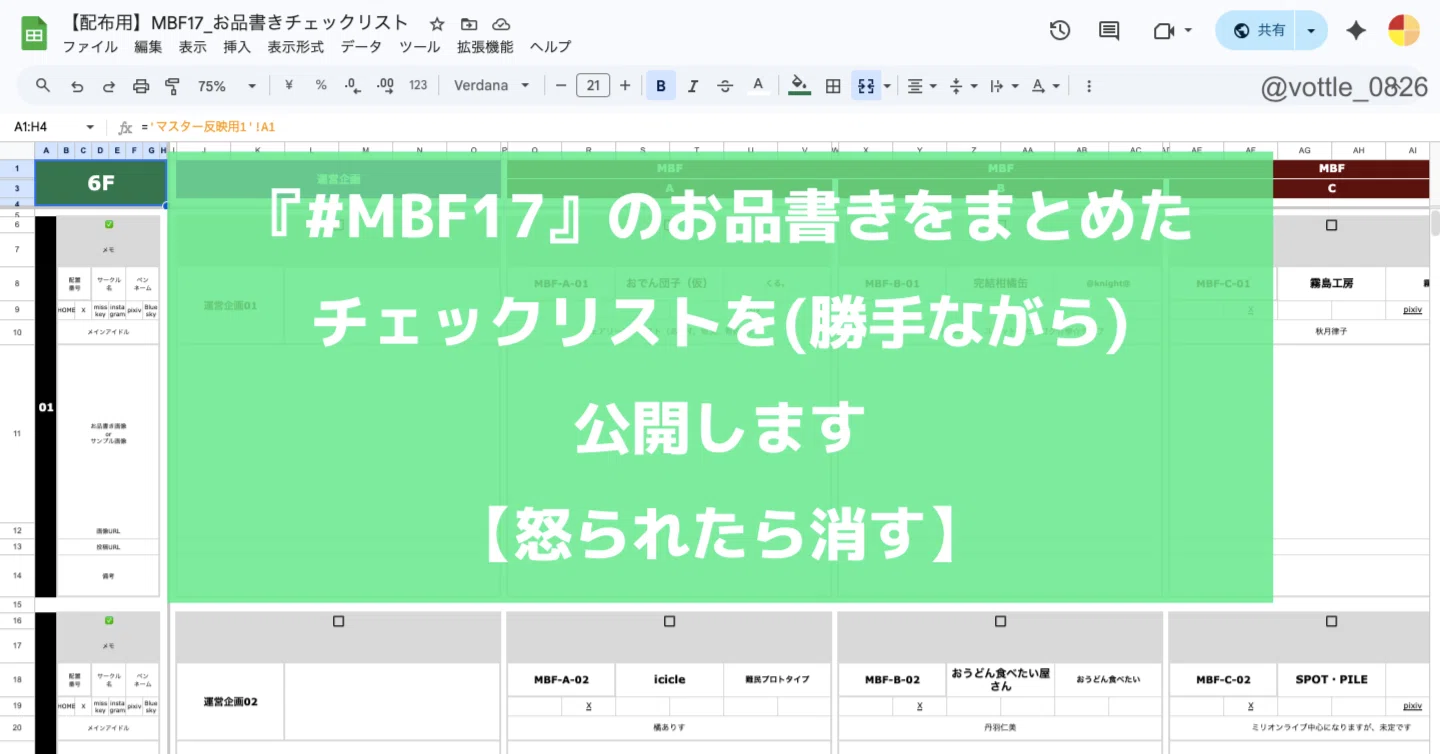Star this spreadsheet
This screenshot has width=1440, height=754.
[437, 24]
